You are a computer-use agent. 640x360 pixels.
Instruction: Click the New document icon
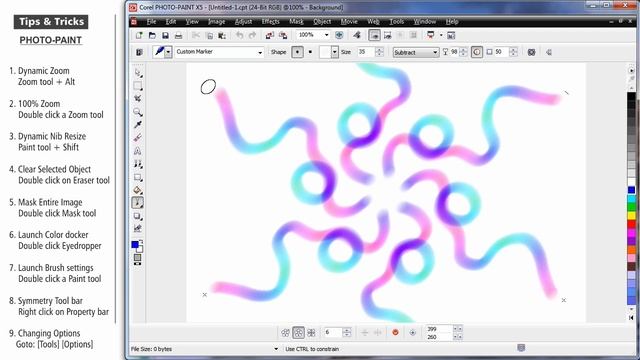tap(139, 36)
